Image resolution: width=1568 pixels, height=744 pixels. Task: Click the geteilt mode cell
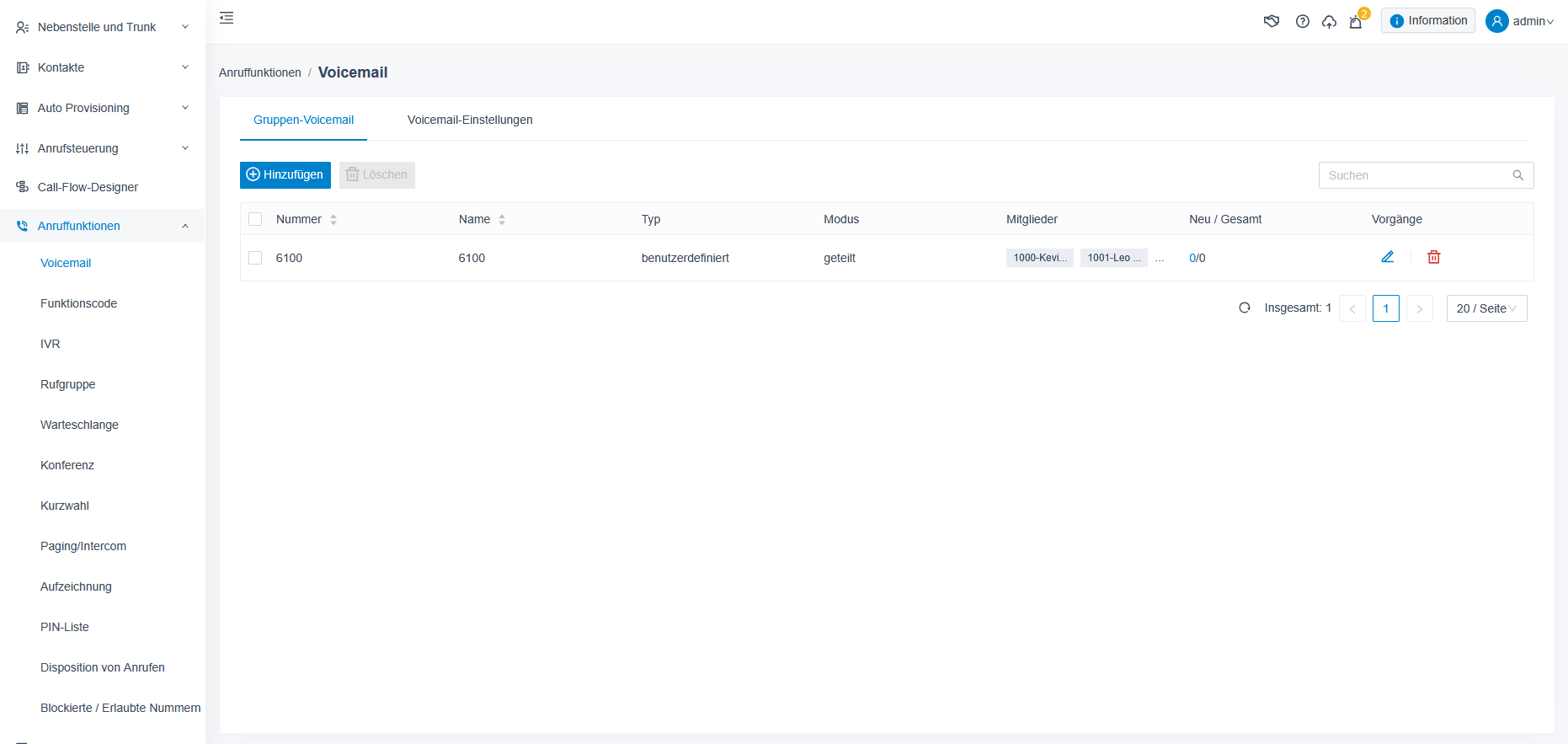[x=840, y=258]
